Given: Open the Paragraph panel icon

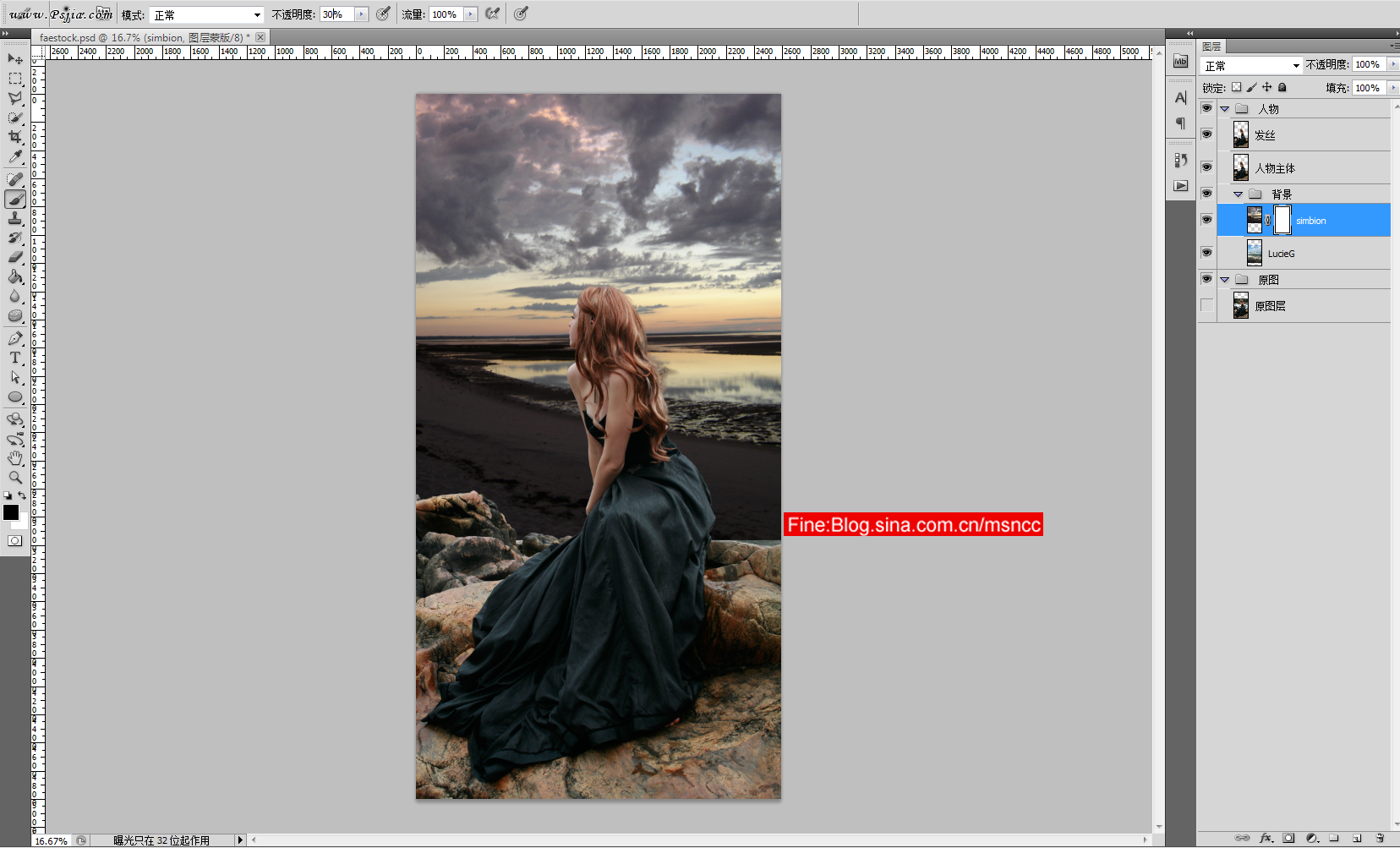Looking at the screenshot, I should [1181, 123].
